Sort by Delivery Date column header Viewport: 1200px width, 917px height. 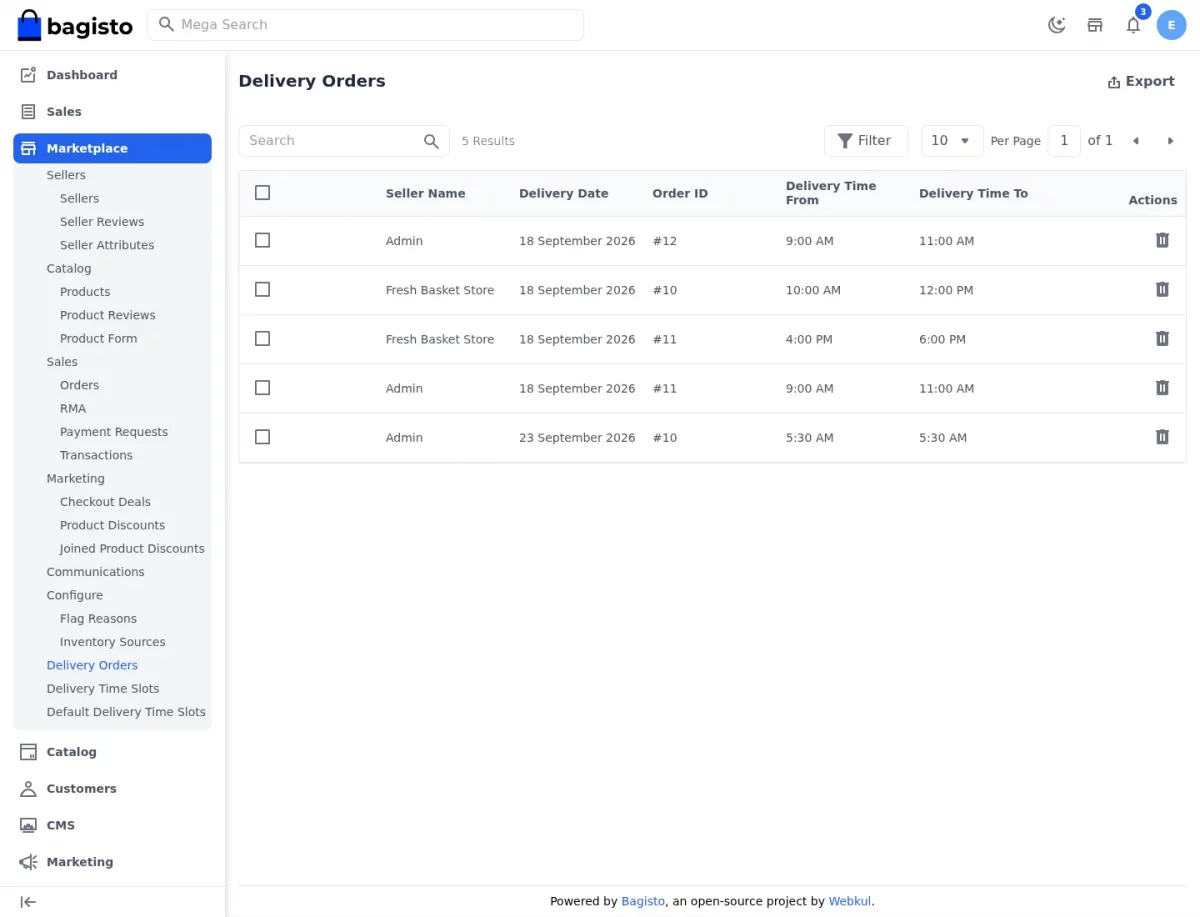[x=563, y=193]
